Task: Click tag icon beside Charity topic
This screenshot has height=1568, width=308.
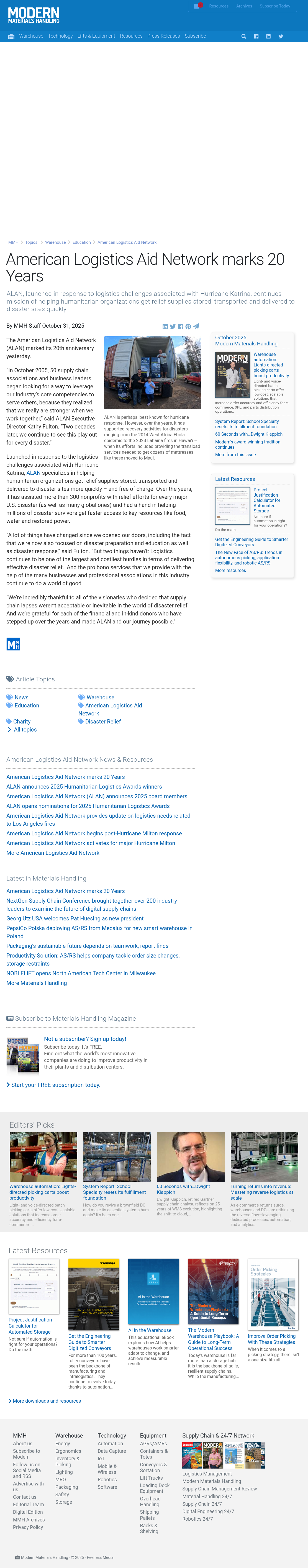Action: pos(9,721)
